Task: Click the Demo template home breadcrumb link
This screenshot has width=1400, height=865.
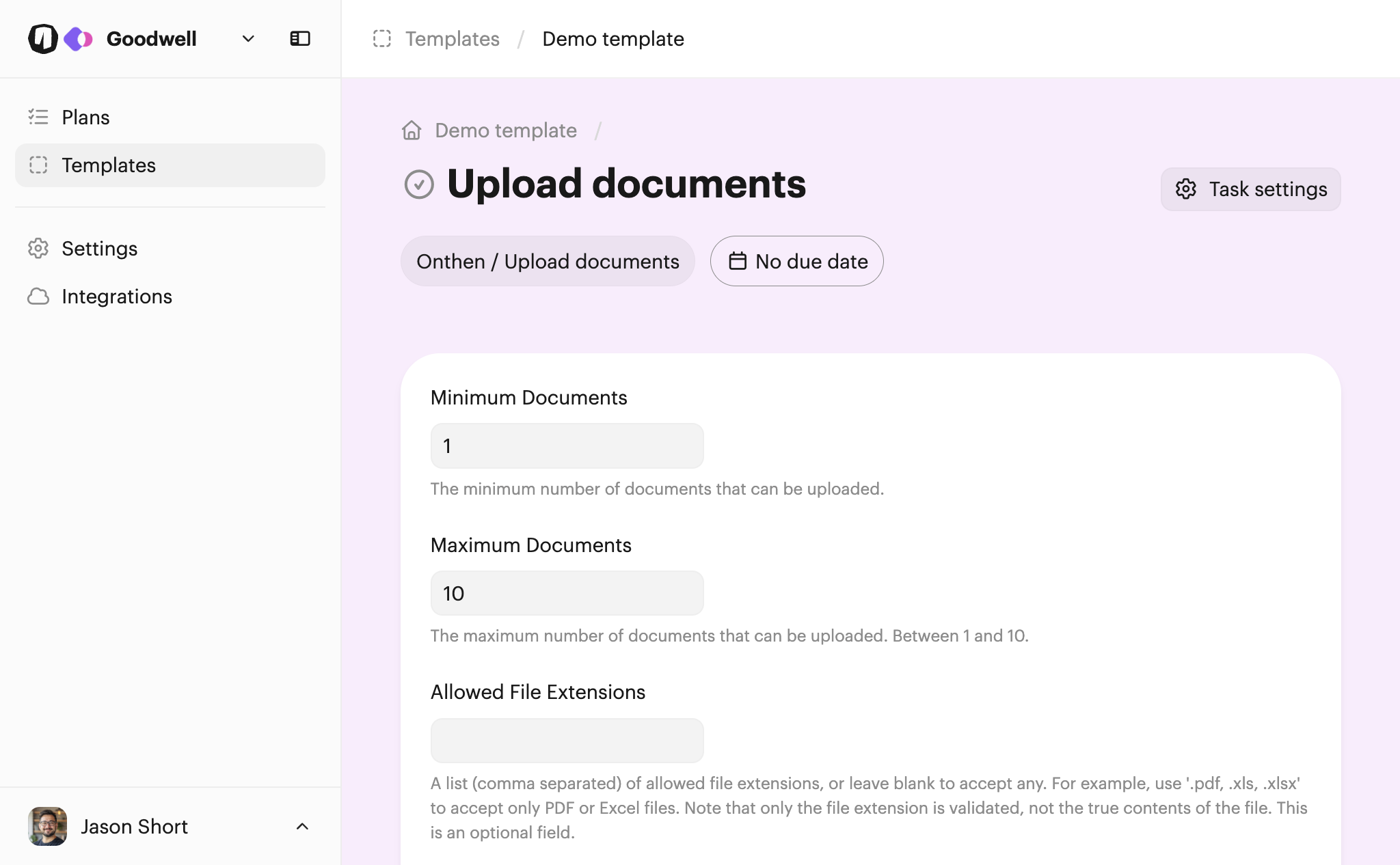Action: (x=505, y=131)
